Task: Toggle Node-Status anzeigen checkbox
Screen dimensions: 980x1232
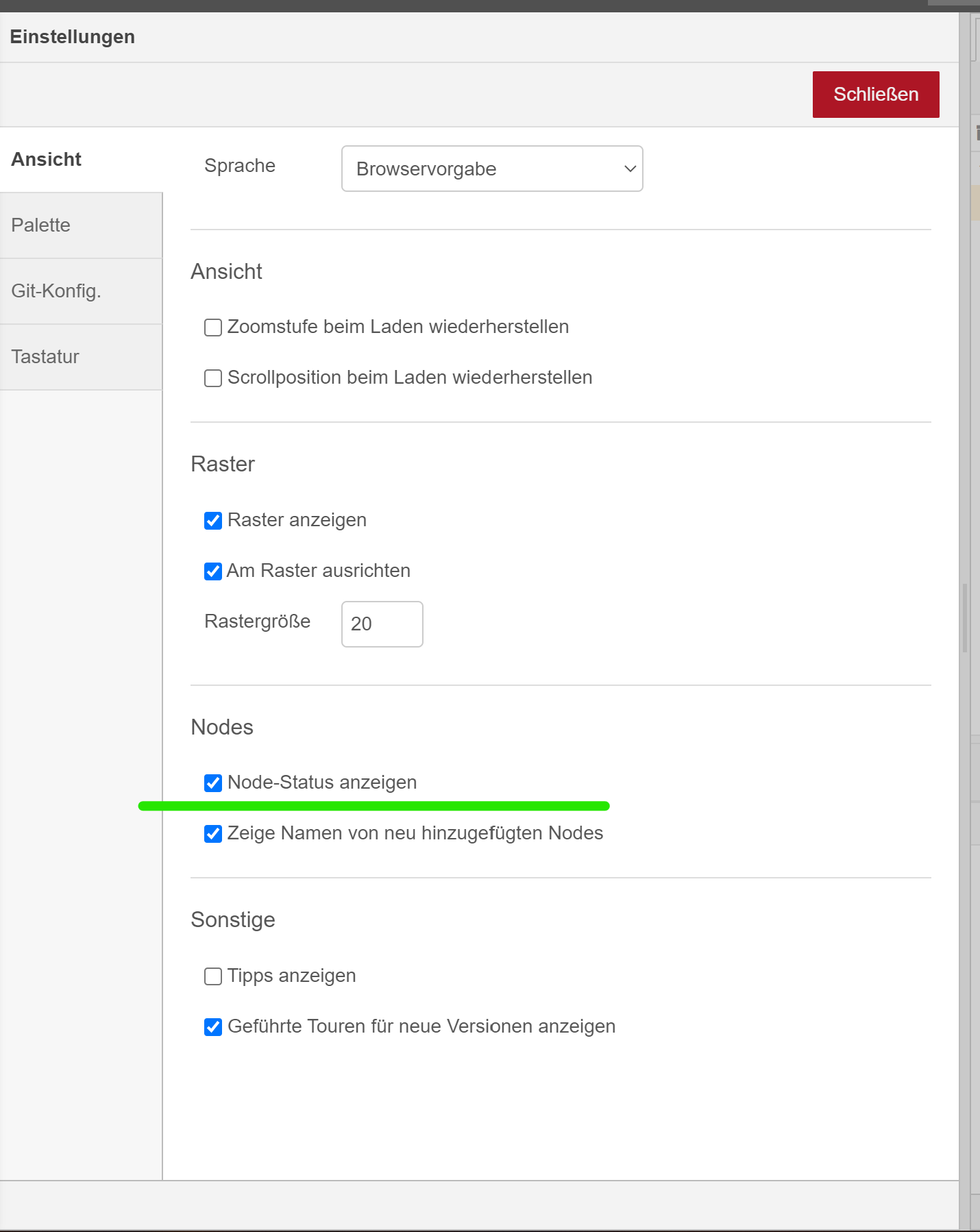Action: click(x=213, y=783)
